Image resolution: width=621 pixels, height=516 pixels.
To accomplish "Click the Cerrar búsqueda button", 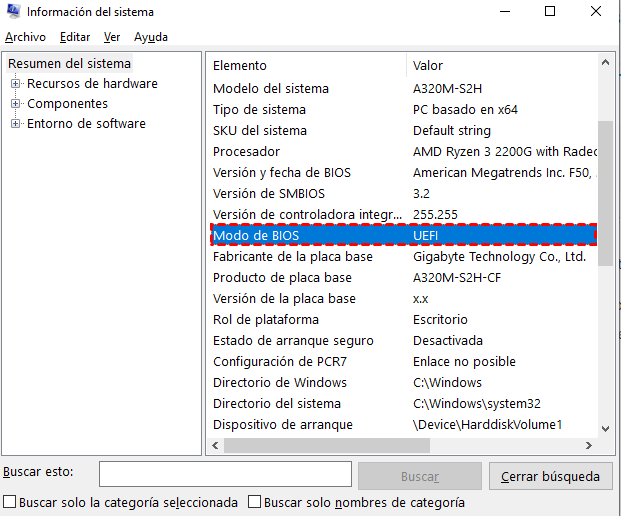I will click(549, 476).
